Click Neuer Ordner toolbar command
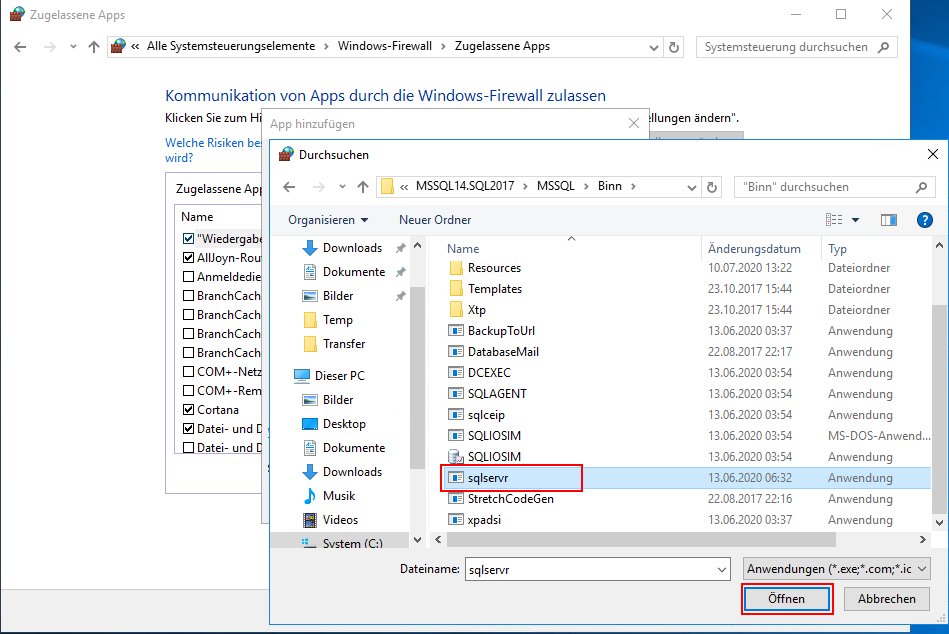949x634 pixels. [x=435, y=220]
